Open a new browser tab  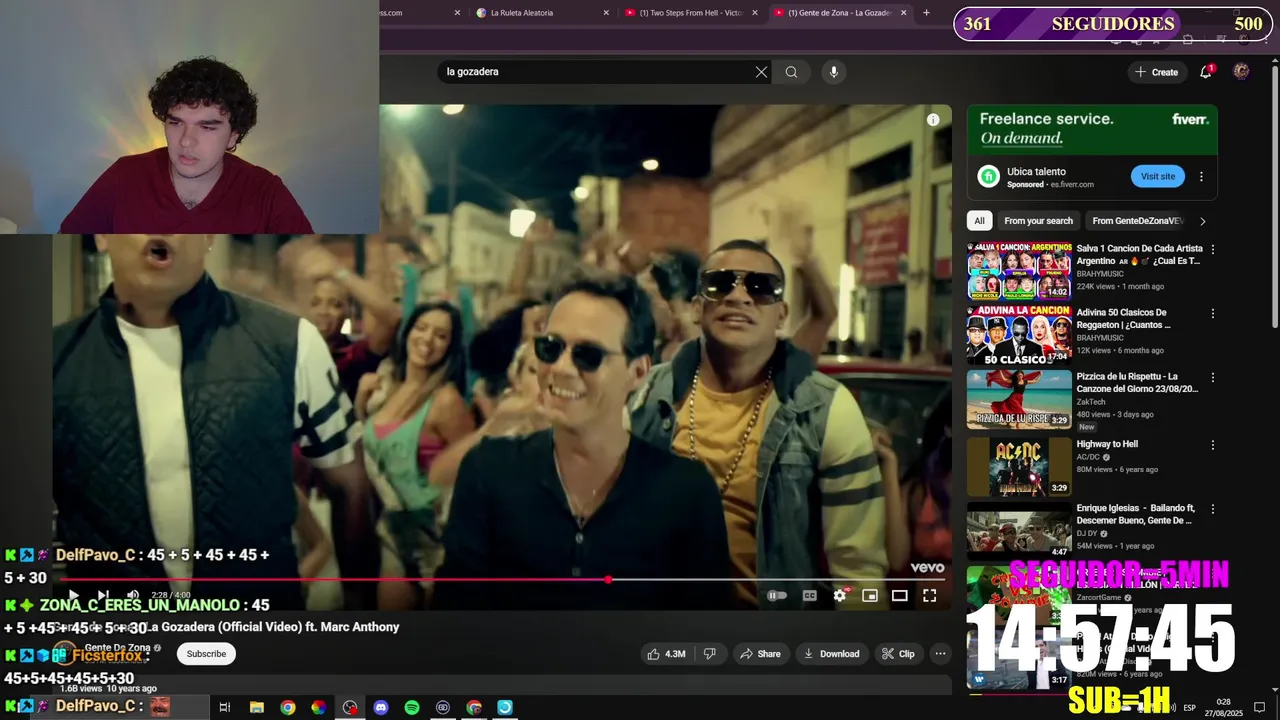[926, 13]
